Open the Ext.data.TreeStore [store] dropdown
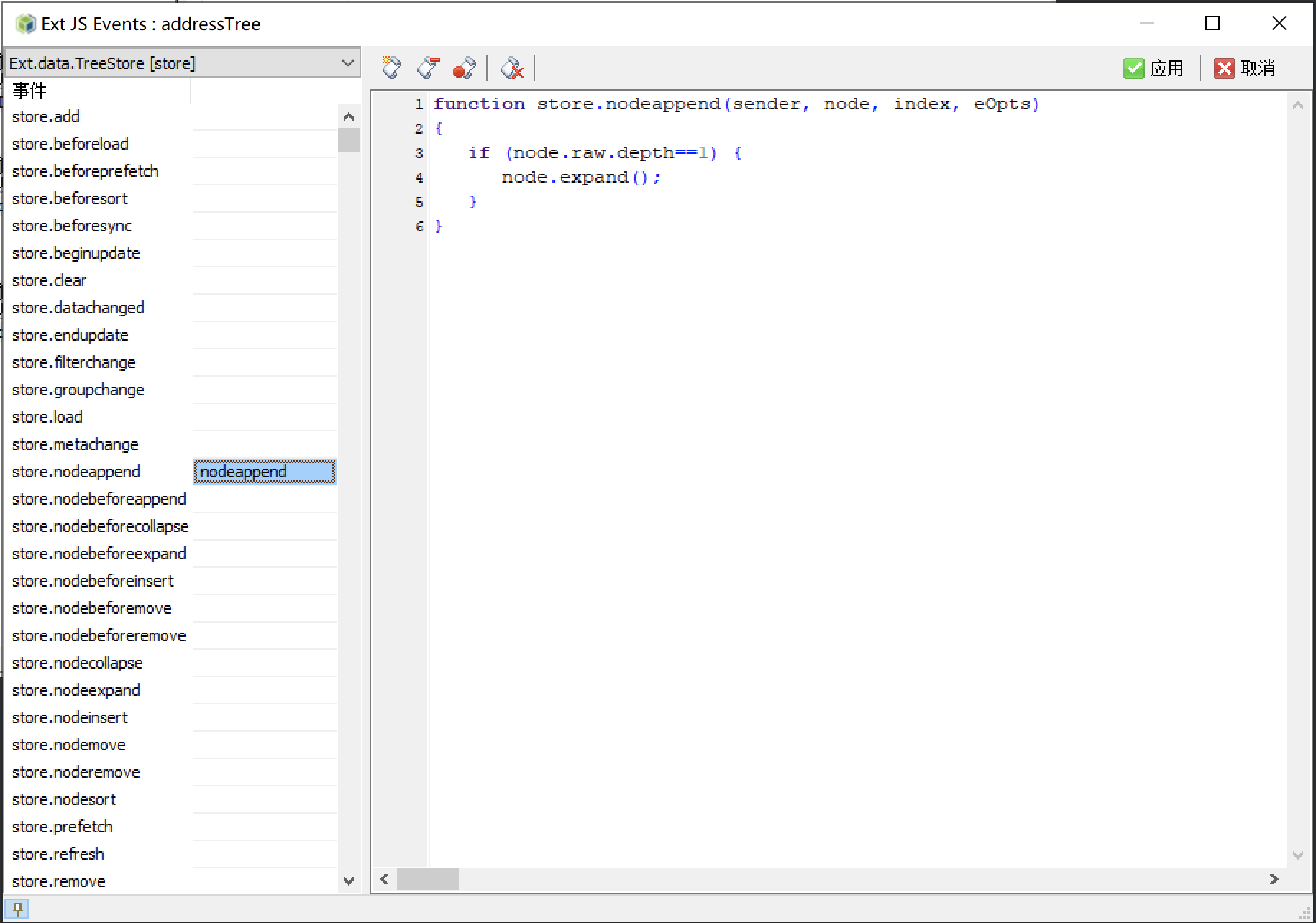The width and height of the screenshot is (1316, 923). 183,63
